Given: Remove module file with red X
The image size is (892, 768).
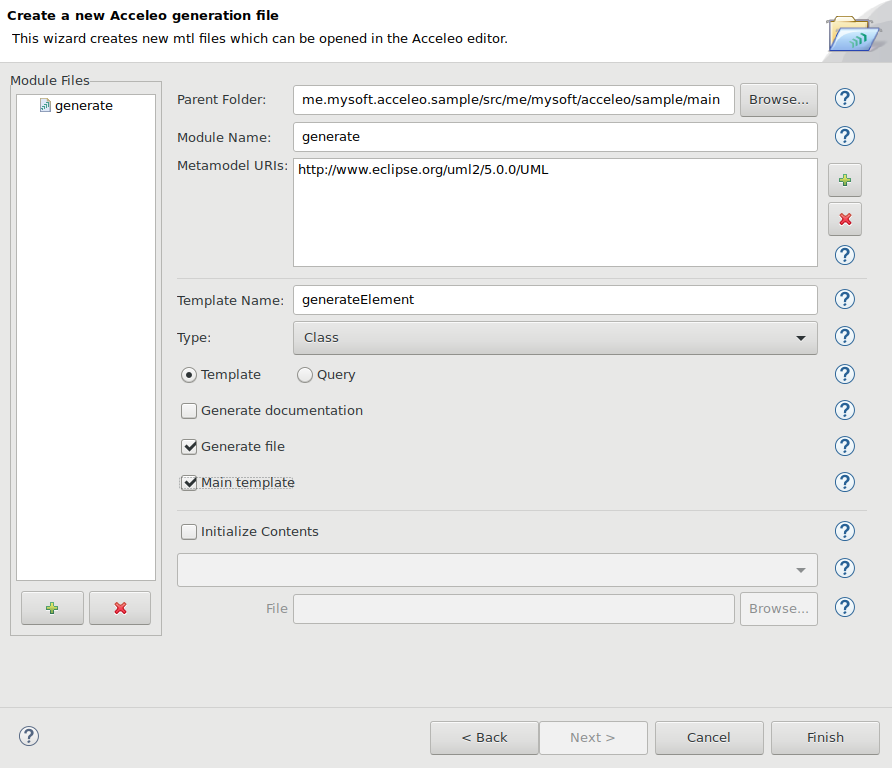Looking at the screenshot, I should 120,608.
